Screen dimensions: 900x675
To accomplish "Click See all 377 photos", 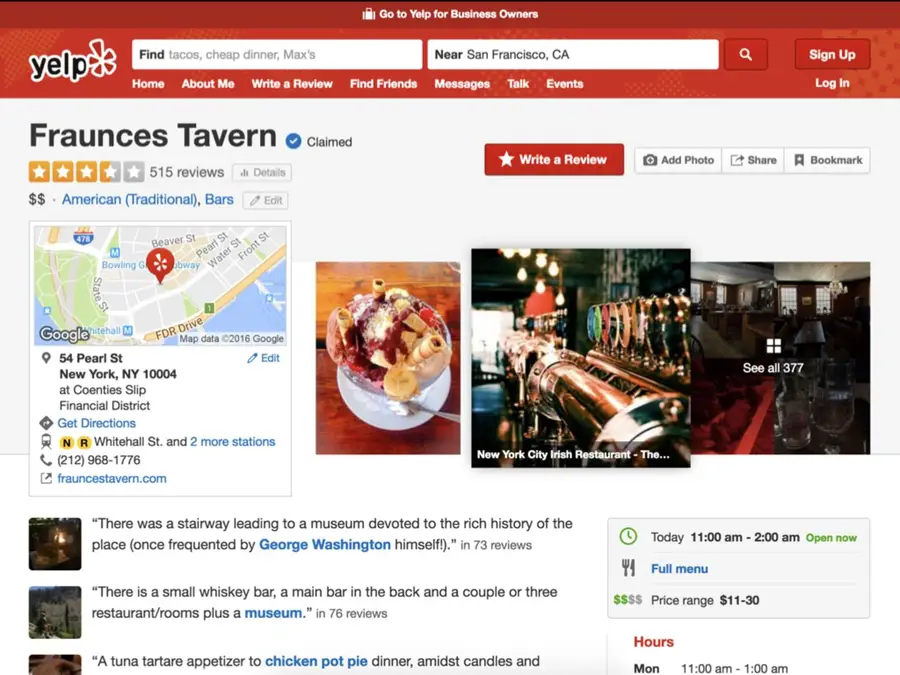I will coord(773,368).
